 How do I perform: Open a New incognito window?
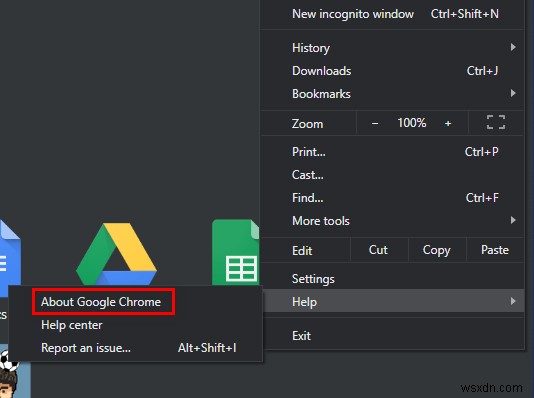click(x=392, y=14)
